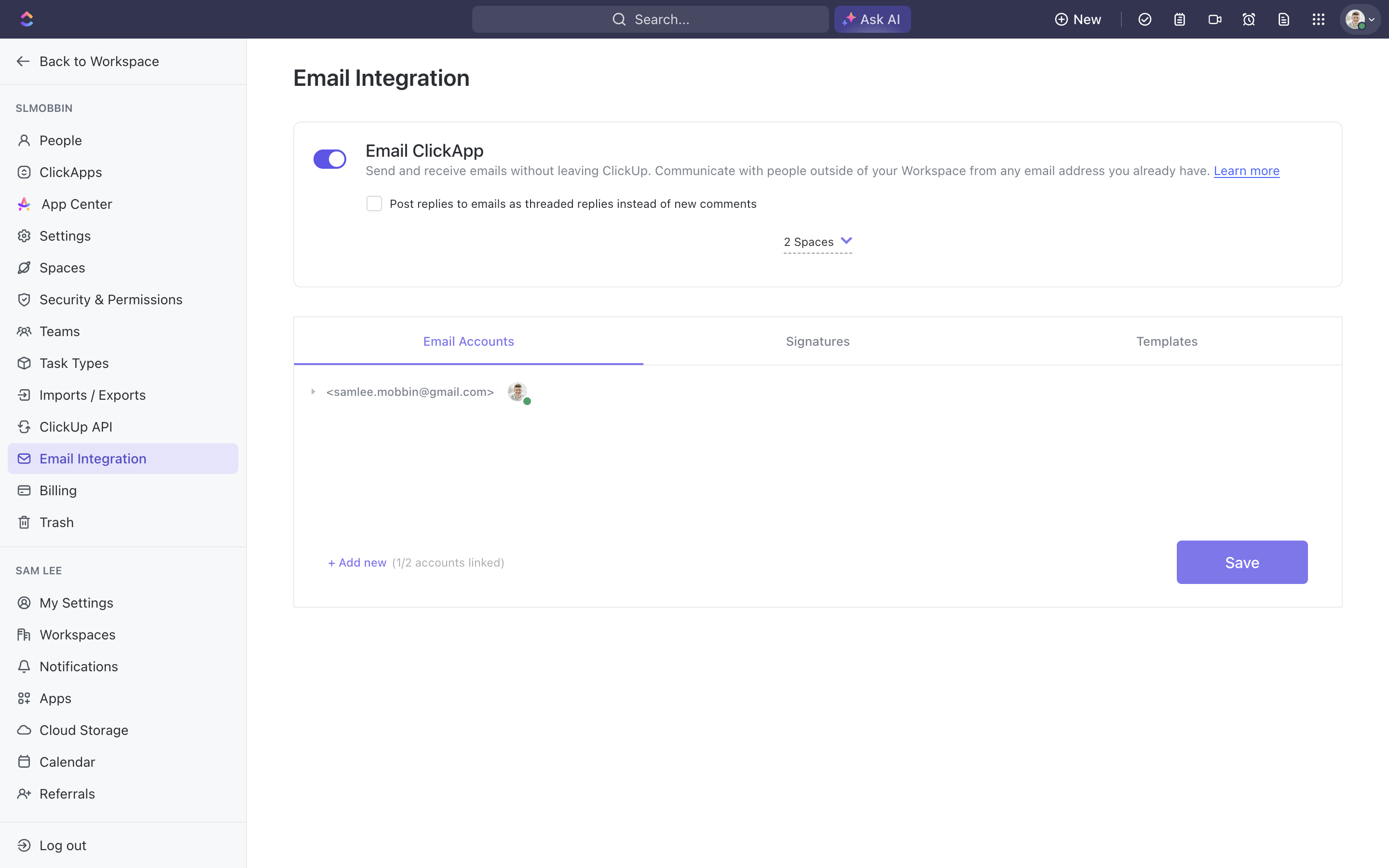
Task: Go Back to Workspace
Action: pyautogui.click(x=88, y=61)
